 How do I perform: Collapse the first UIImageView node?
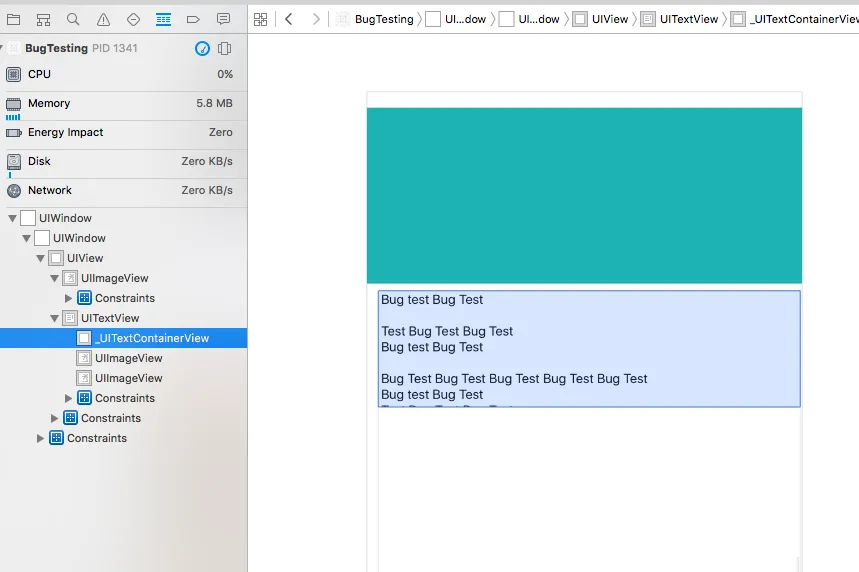54,278
